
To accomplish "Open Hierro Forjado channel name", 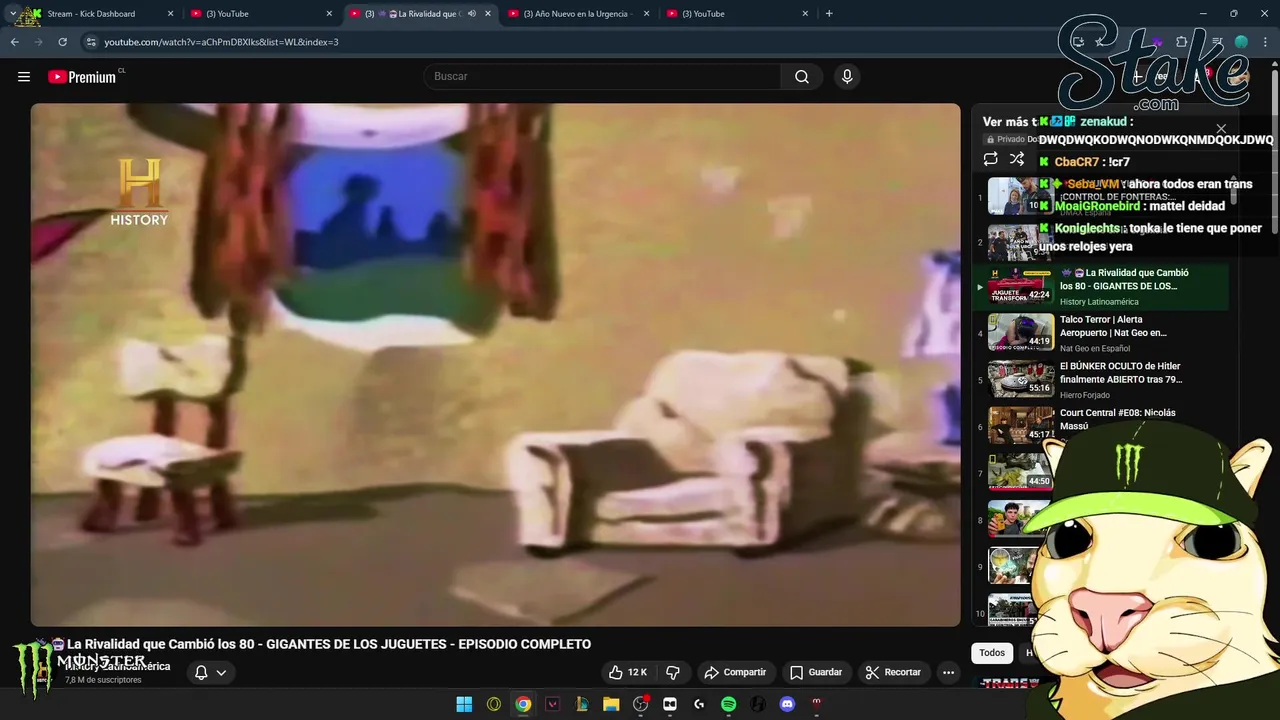I will [1085, 395].
